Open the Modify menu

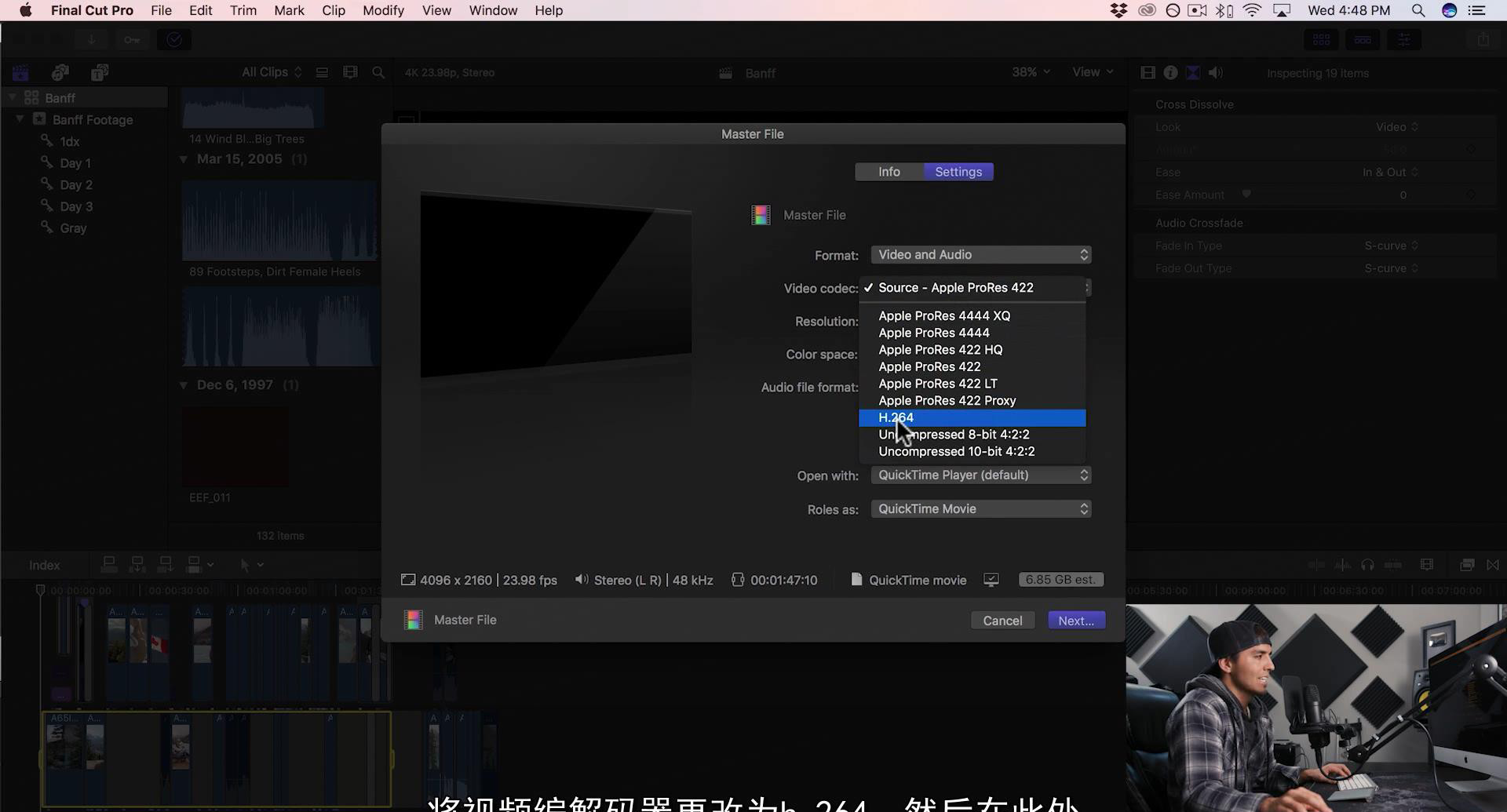[383, 10]
